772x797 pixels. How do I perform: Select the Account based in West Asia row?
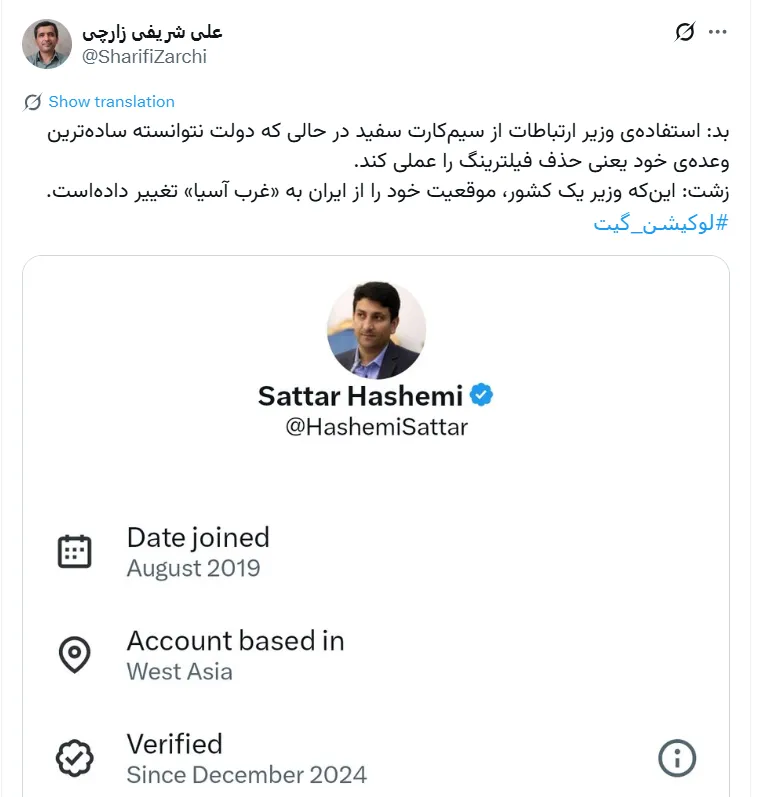(x=235, y=655)
